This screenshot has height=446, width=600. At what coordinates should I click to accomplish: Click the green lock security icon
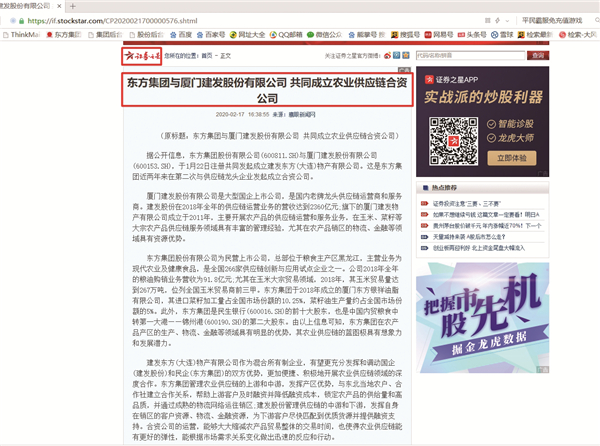click(x=21, y=21)
